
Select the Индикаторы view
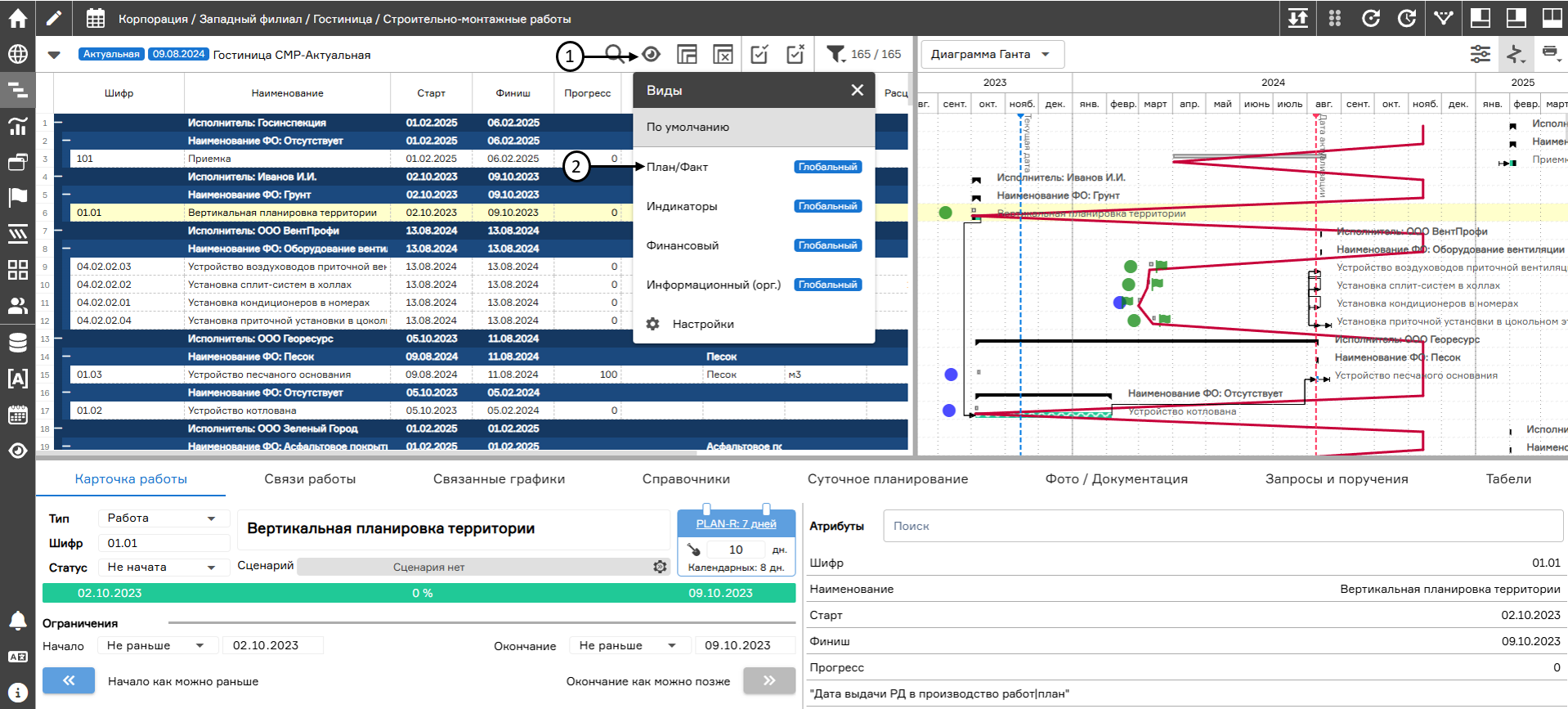pos(754,206)
